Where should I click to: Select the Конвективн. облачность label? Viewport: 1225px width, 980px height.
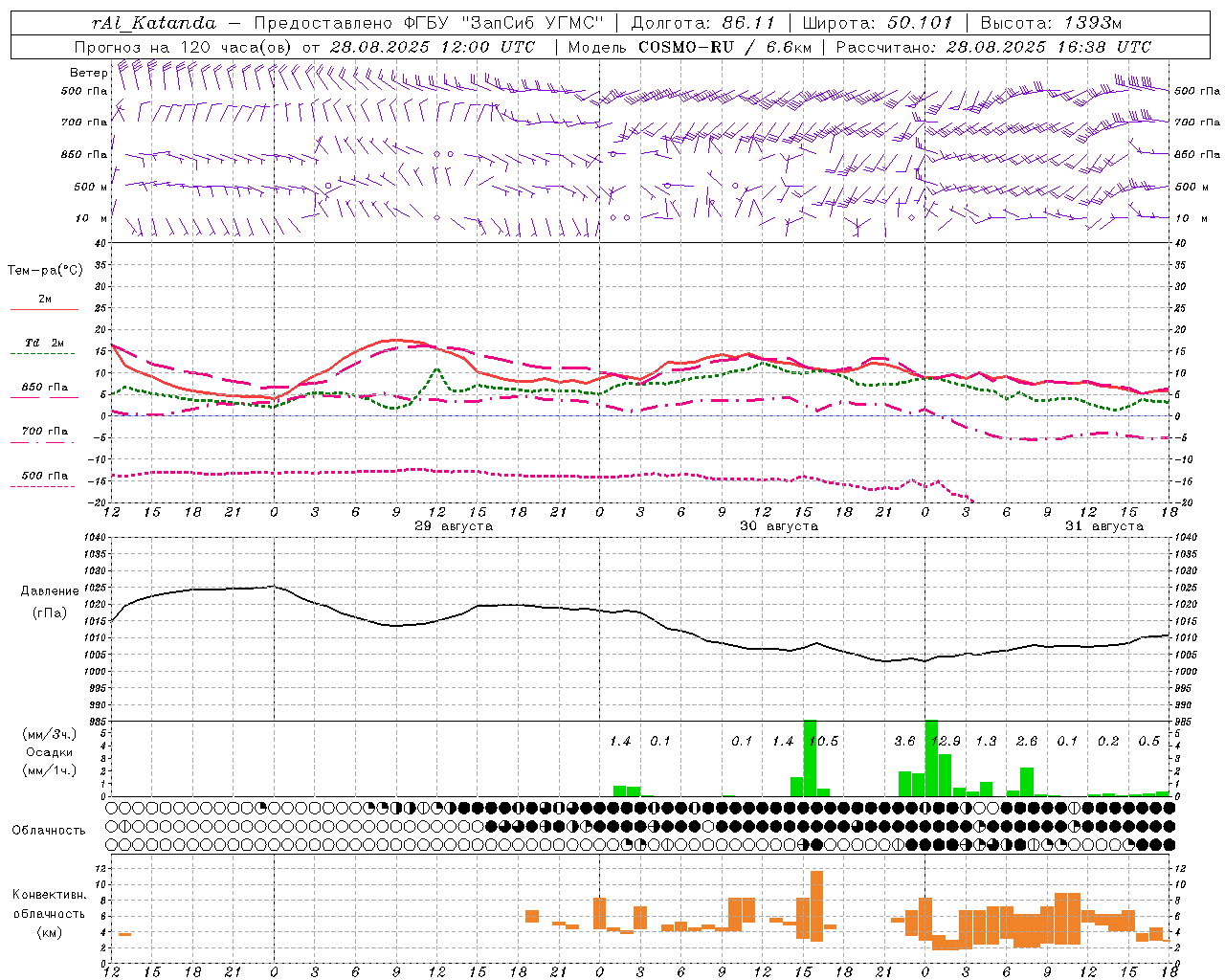(x=49, y=904)
